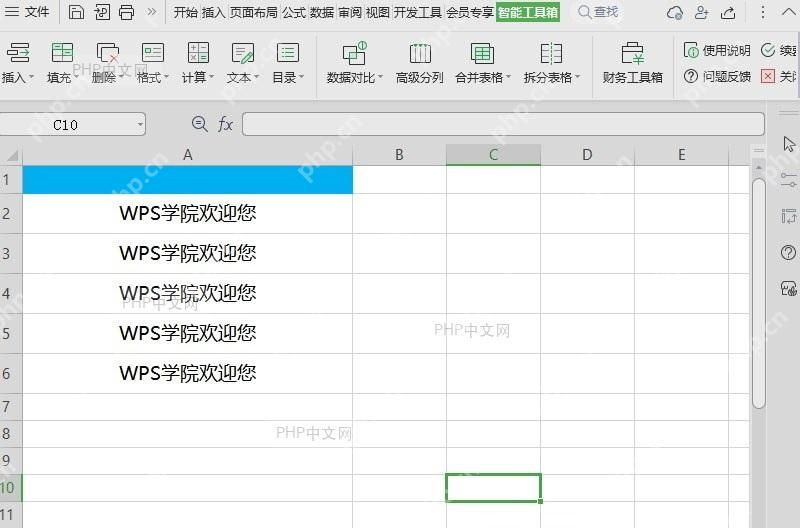The image size is (800, 528).
Task: Switch to the 数据 tab
Action: [322, 12]
